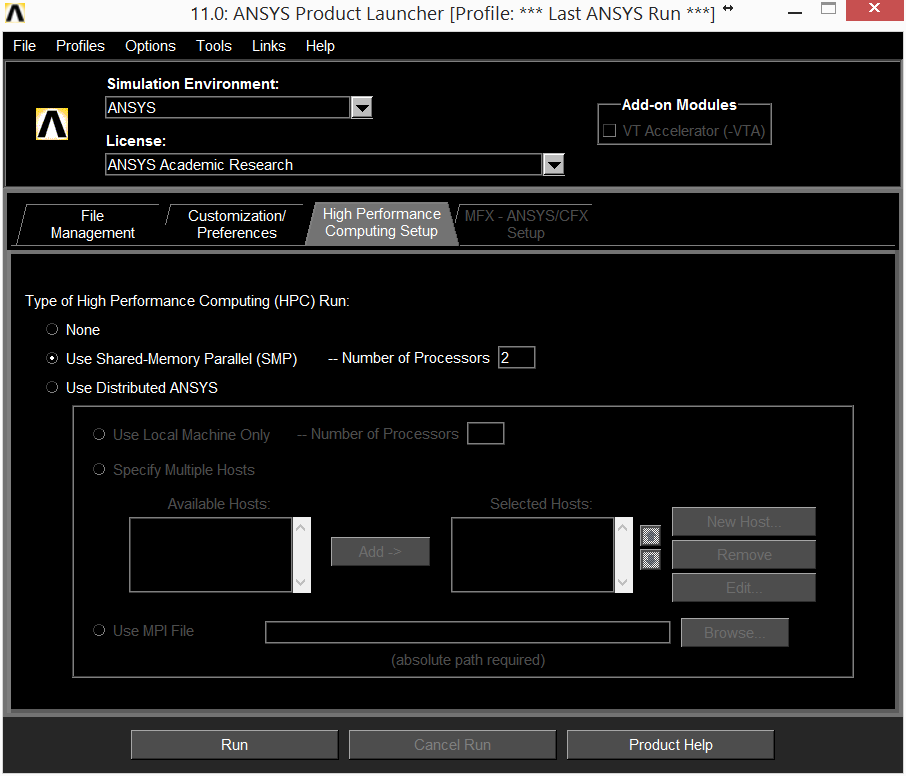Screen dimensions: 906x776
Task: Enable the VT Accelerator (-VTA) checkbox
Action: pos(609,131)
